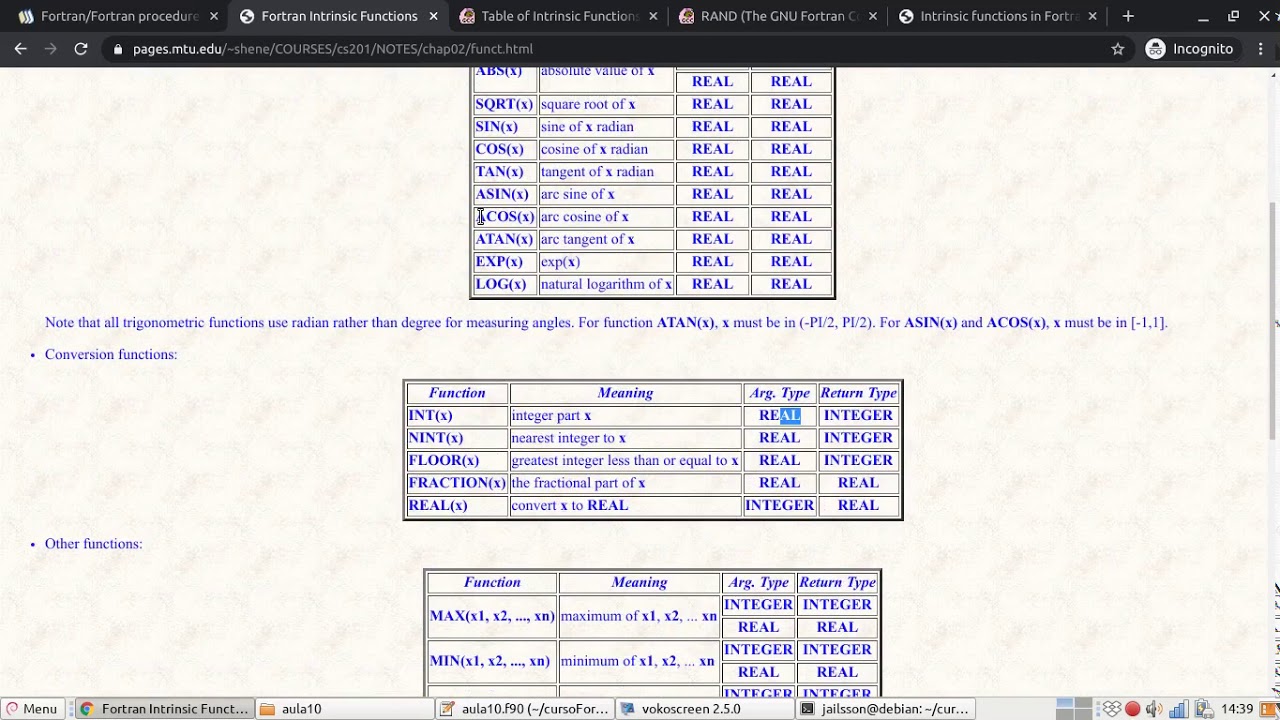Click the page vertical scrollbar thumb
Image resolution: width=1280 pixels, height=720 pixels.
(1274, 320)
